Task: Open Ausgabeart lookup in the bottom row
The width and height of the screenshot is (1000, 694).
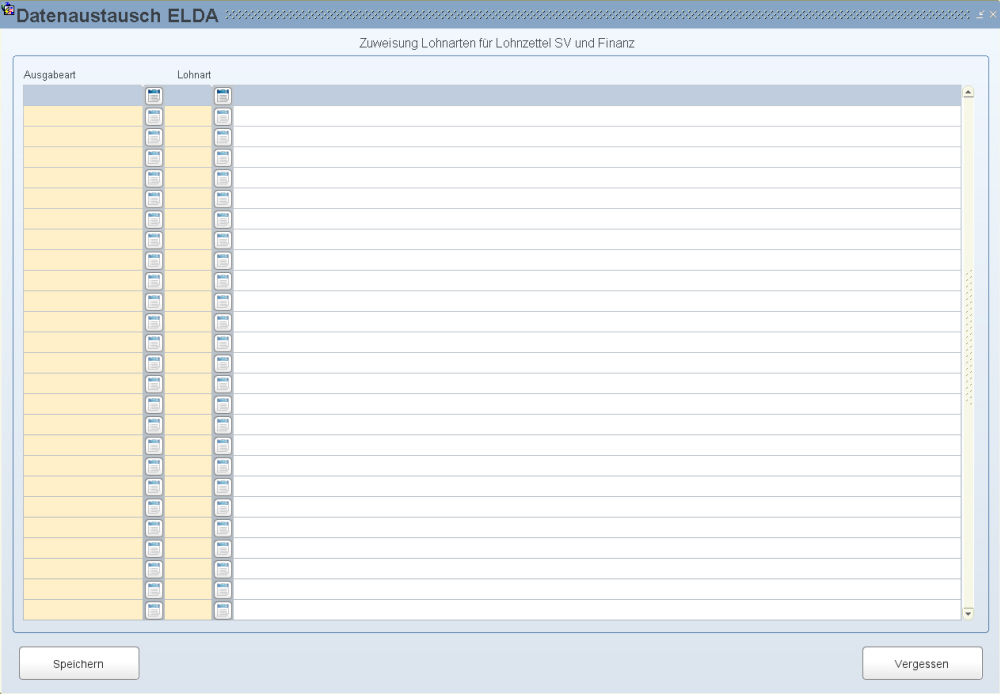Action: (x=154, y=610)
